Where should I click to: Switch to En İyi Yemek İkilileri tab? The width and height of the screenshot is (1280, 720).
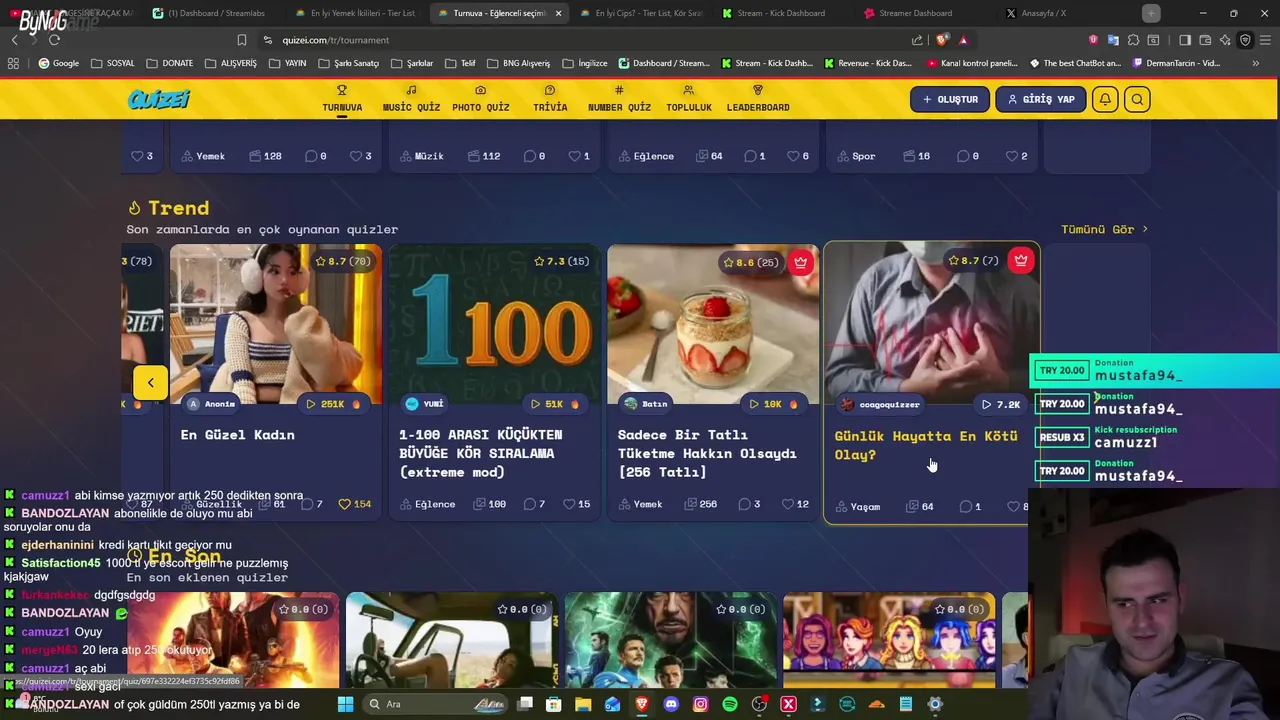(x=355, y=13)
